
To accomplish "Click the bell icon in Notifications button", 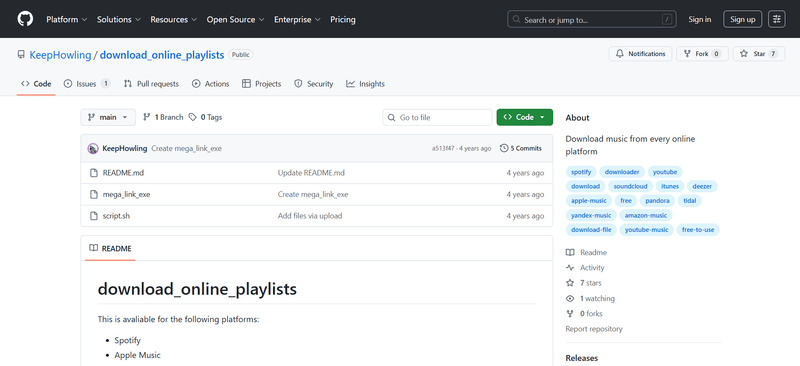I will (x=620, y=54).
